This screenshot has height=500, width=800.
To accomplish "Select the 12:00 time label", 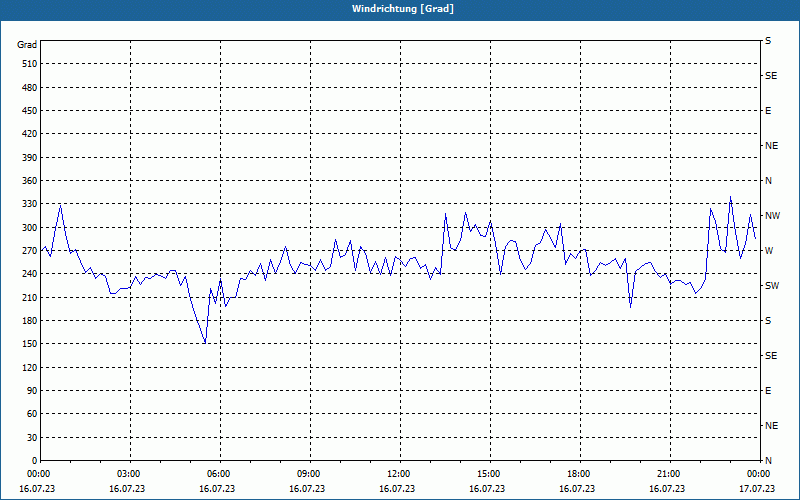I will click(400, 474).
